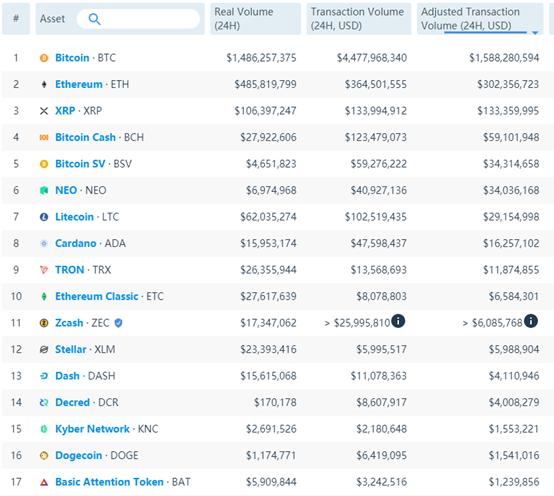Click the Bitcoin SV logo icon

tap(44, 164)
